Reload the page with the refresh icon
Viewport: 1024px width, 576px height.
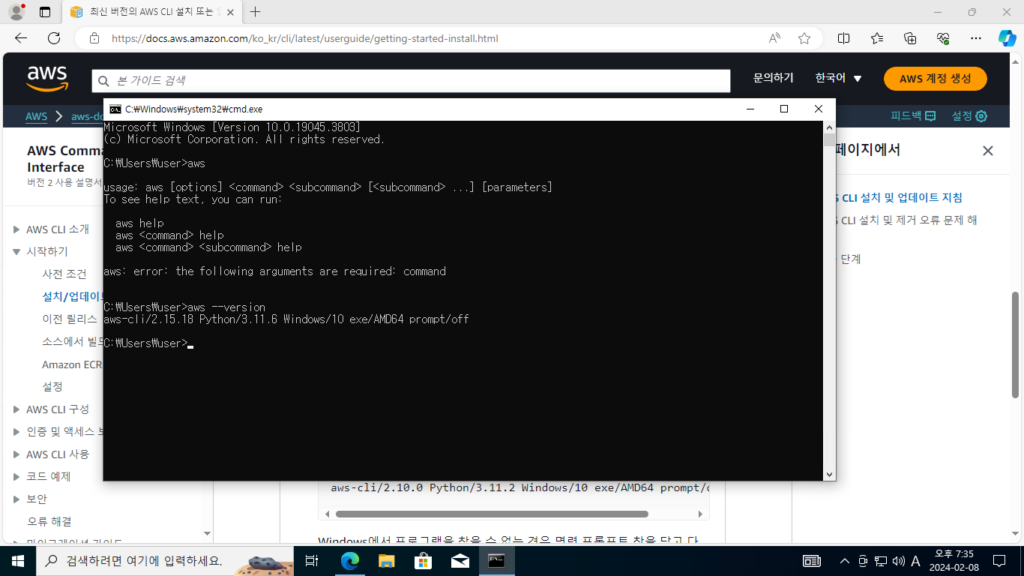54,39
